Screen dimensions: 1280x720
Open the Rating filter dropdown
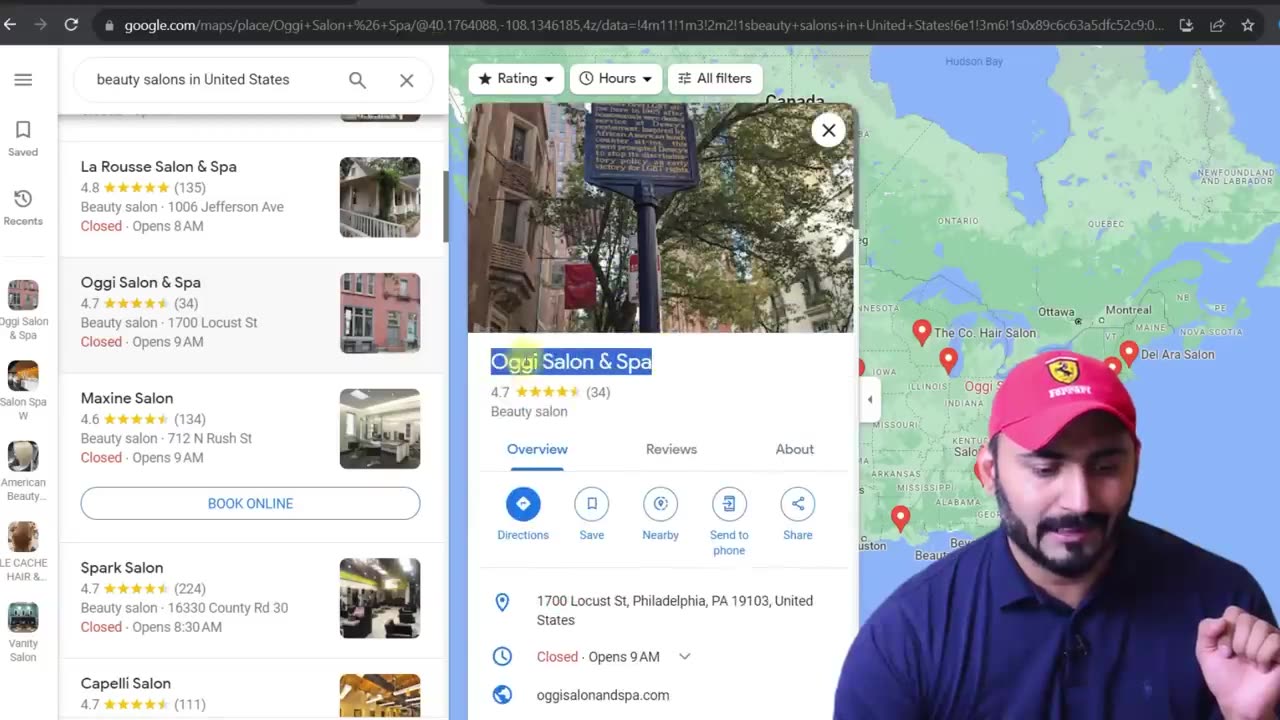point(516,78)
